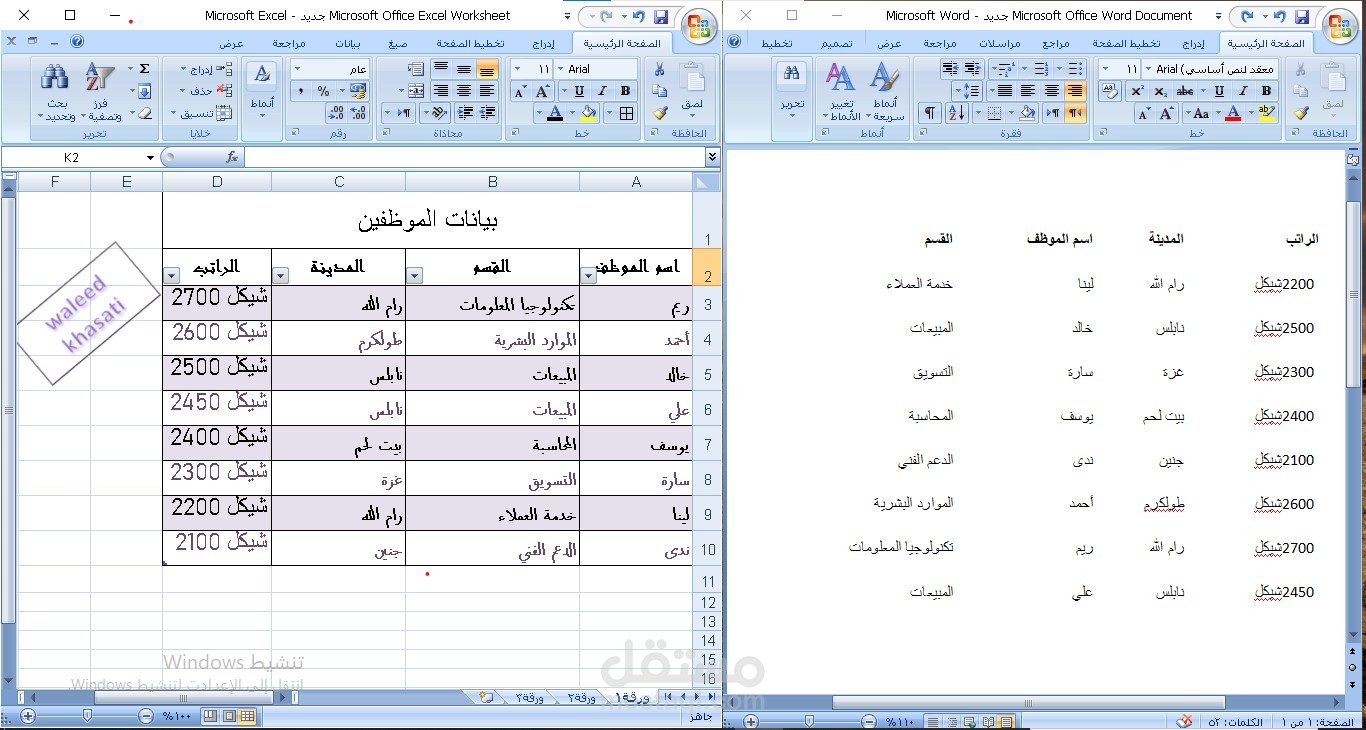Apply comma style in Excel number group

tap(301, 91)
